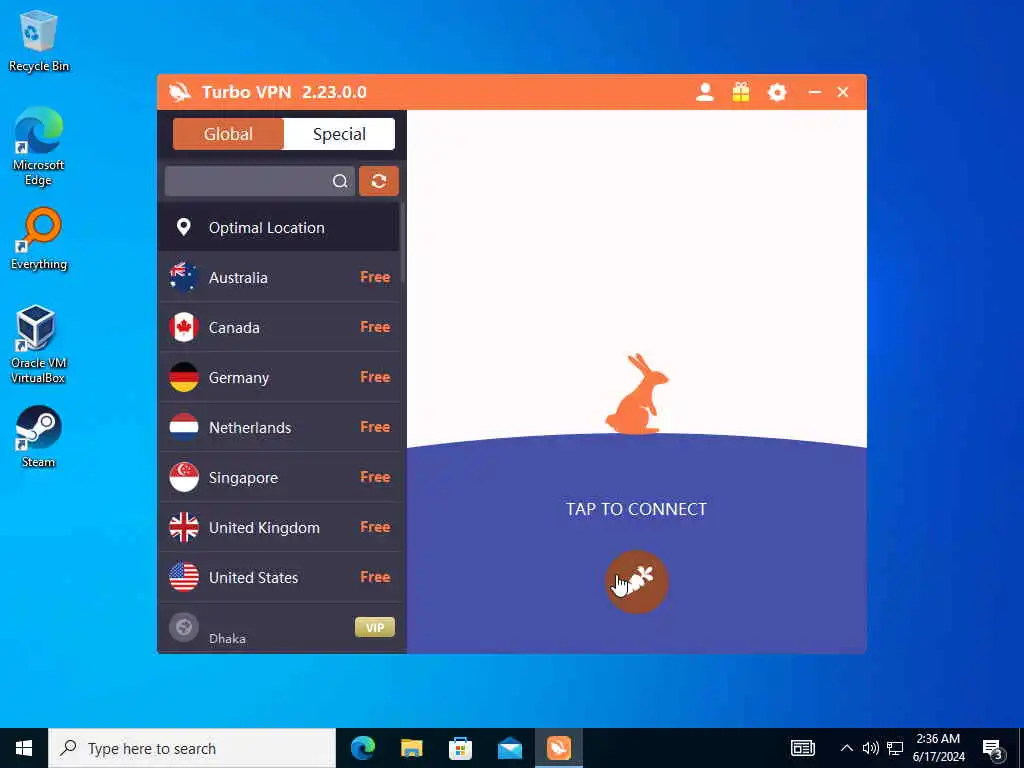Image resolution: width=1024 pixels, height=768 pixels.
Task: Open the Recycle Bin desktop icon
Action: click(39, 40)
